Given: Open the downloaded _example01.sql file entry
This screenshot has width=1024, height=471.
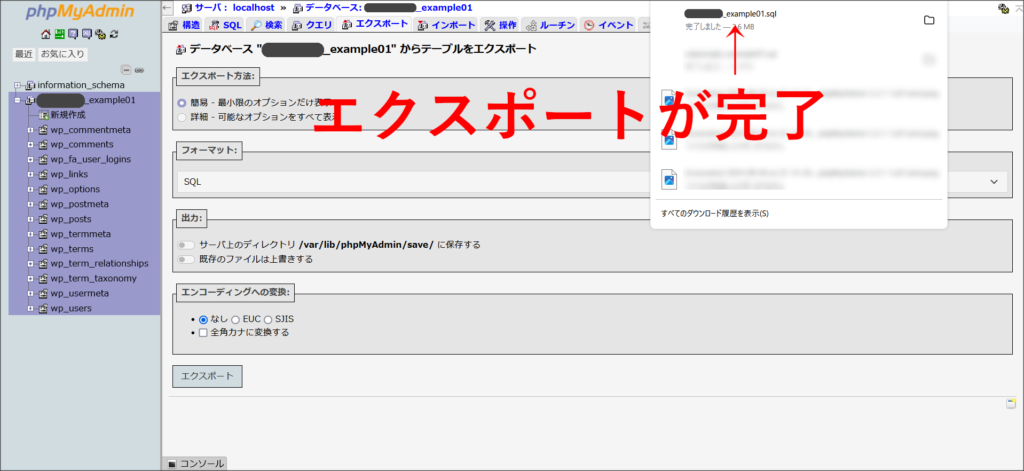Looking at the screenshot, I should pos(731,14).
